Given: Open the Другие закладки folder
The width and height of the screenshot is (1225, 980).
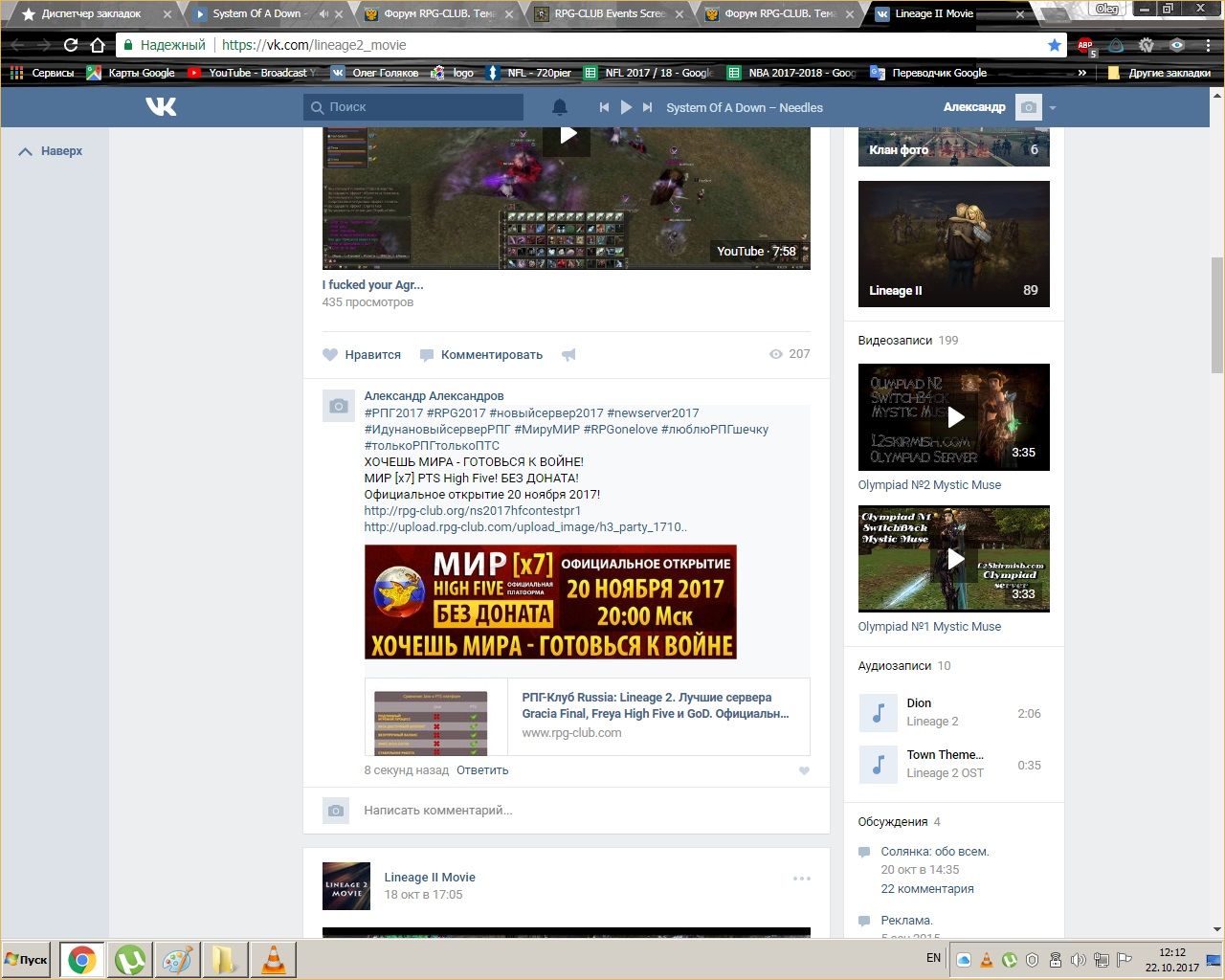Looking at the screenshot, I should pyautogui.click(x=1159, y=73).
